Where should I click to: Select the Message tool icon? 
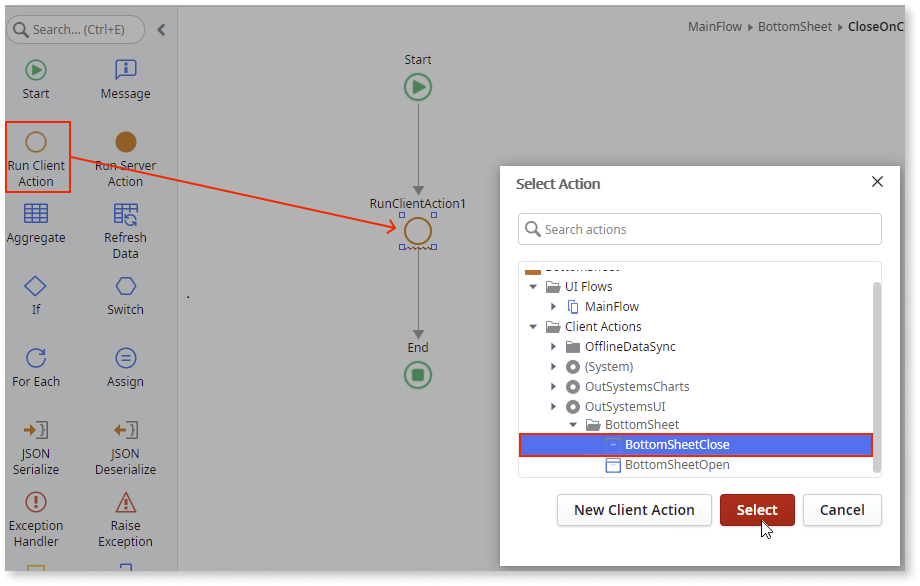(x=125, y=70)
